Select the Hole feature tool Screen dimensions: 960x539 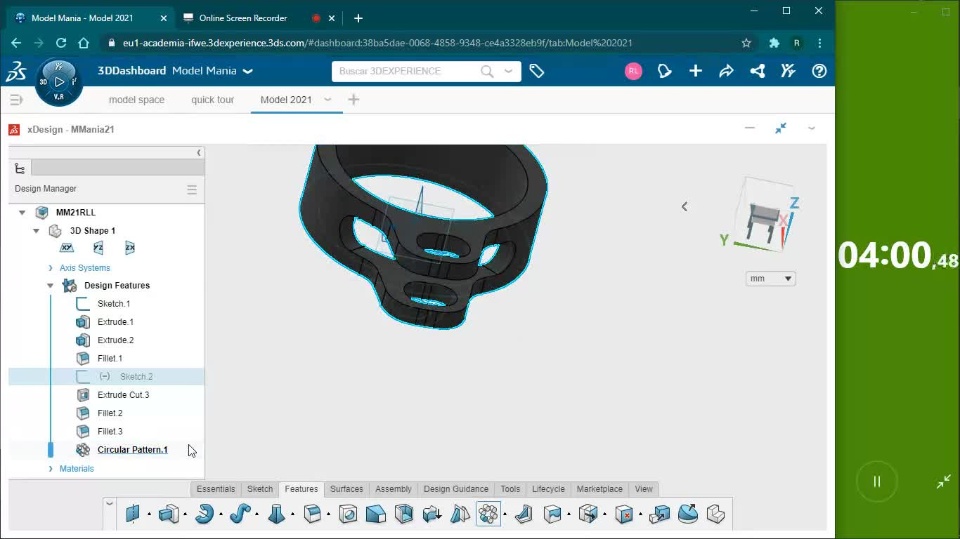pos(348,514)
